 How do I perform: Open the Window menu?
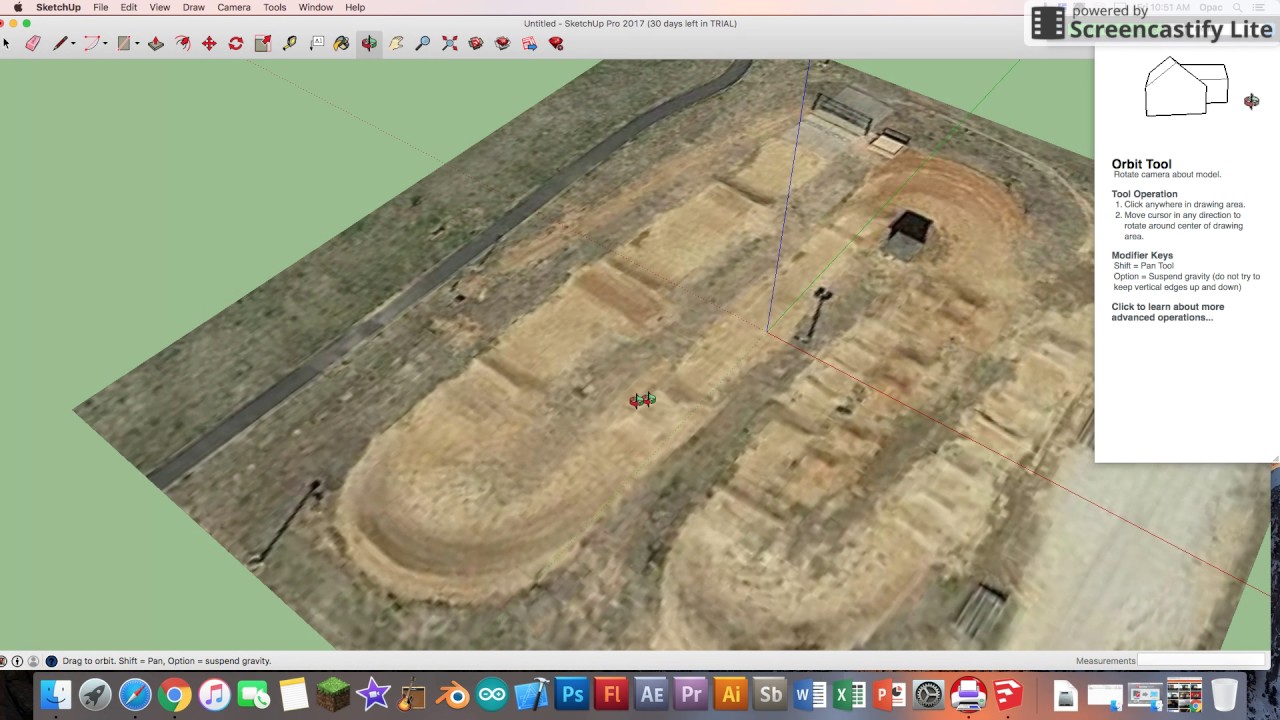(x=316, y=7)
